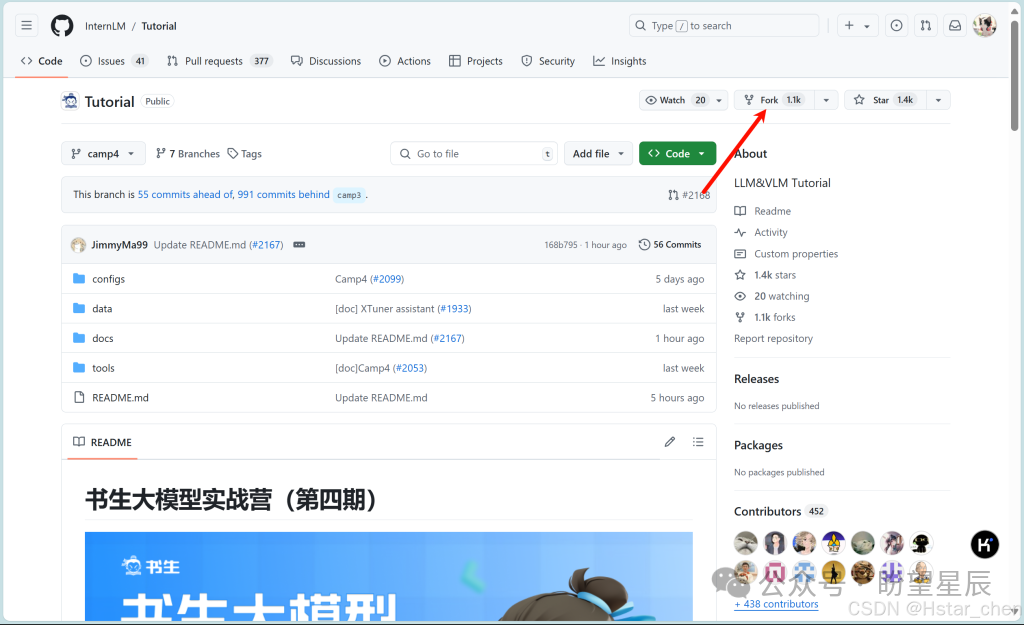Open pull request #2053 link
The image size is (1024, 625).
pyautogui.click(x=409, y=368)
